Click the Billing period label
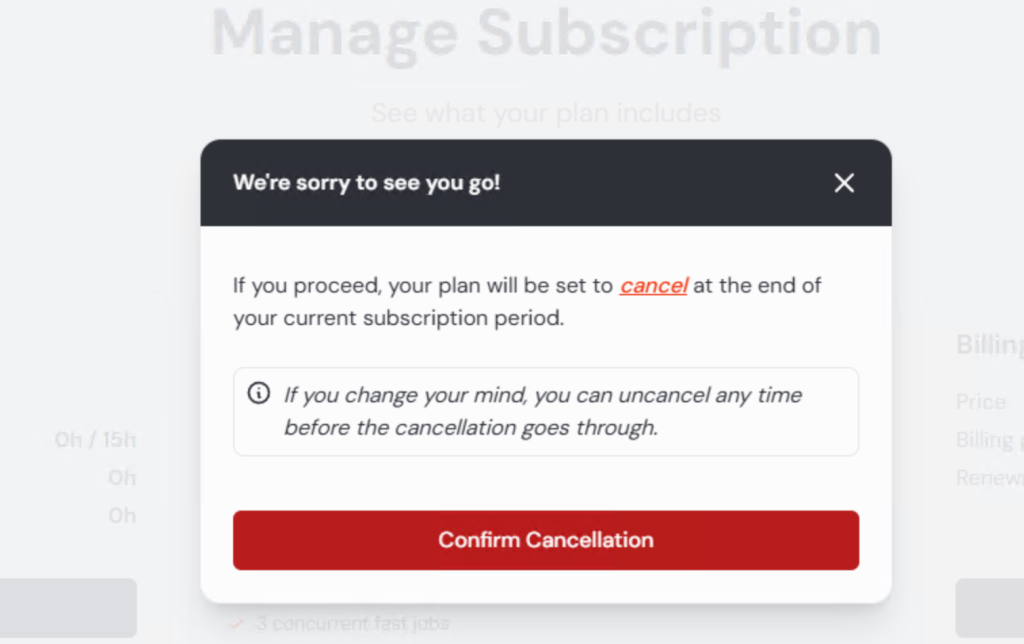Screen dimensions: 1024x644 click(x=989, y=440)
